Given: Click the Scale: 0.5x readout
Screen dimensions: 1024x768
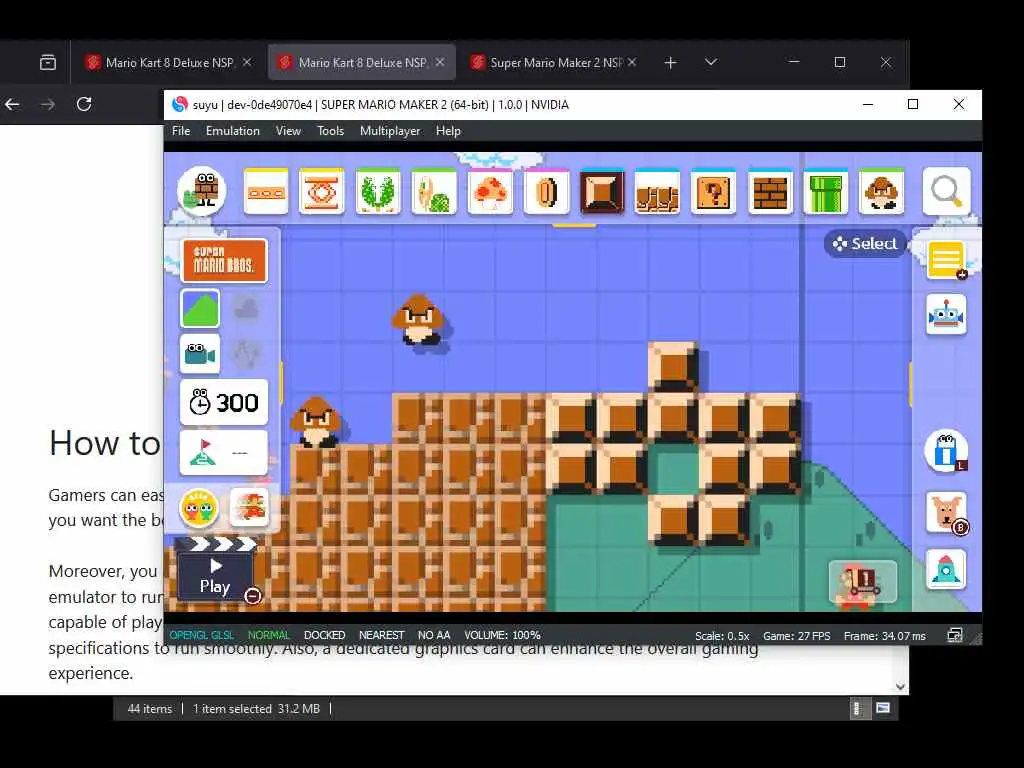Looking at the screenshot, I should (722, 635).
